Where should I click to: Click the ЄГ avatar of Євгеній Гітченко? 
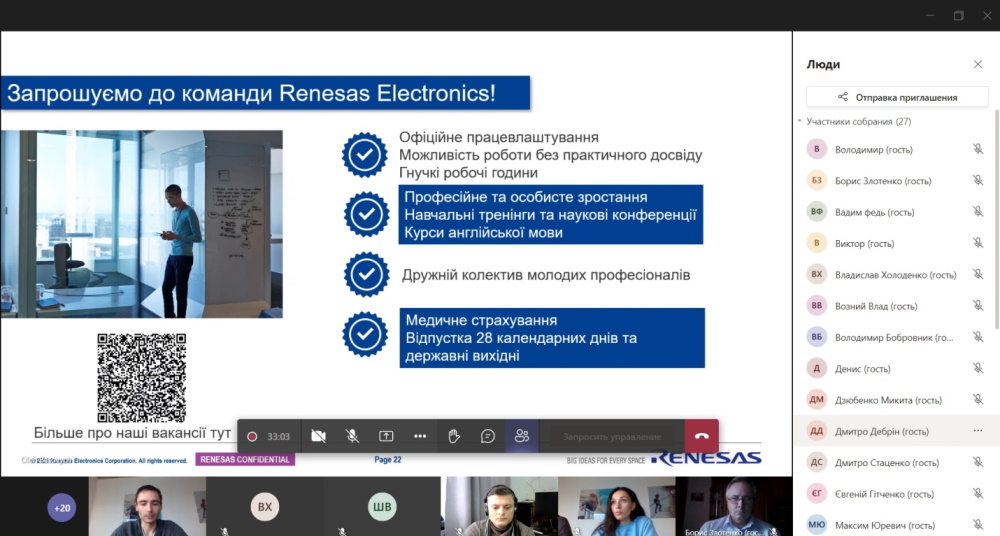816,493
